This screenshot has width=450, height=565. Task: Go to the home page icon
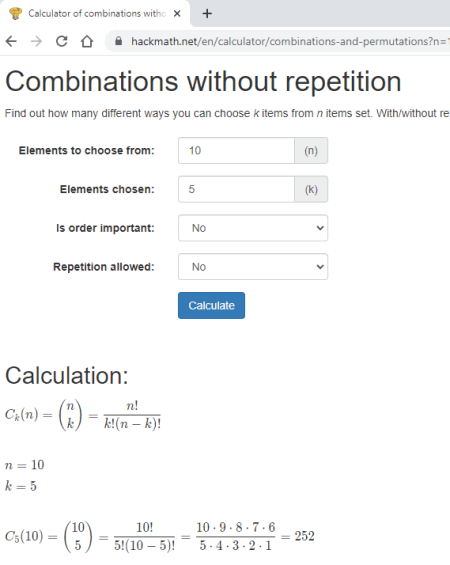click(87, 41)
